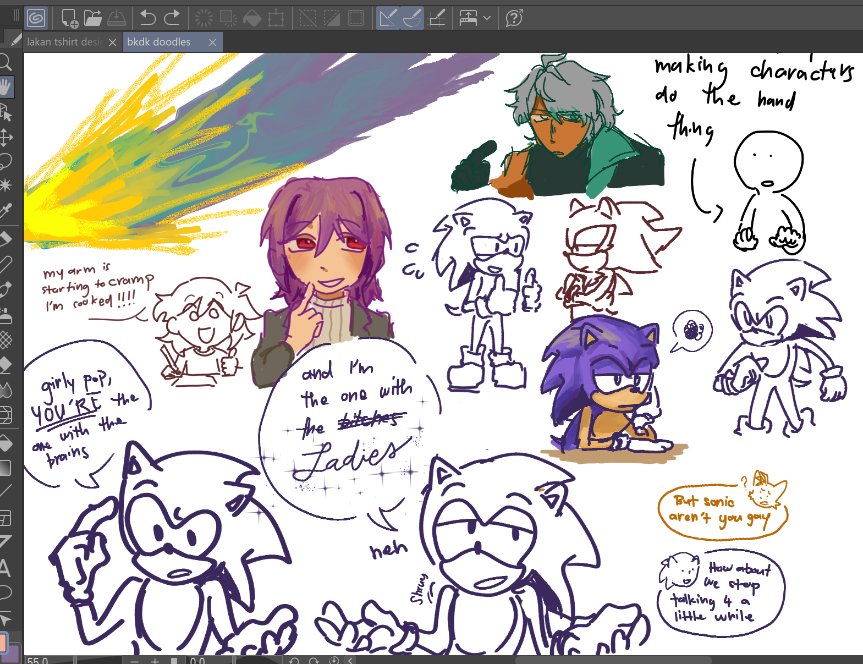Open an existing file
This screenshot has width=863, height=664.
[x=93, y=18]
